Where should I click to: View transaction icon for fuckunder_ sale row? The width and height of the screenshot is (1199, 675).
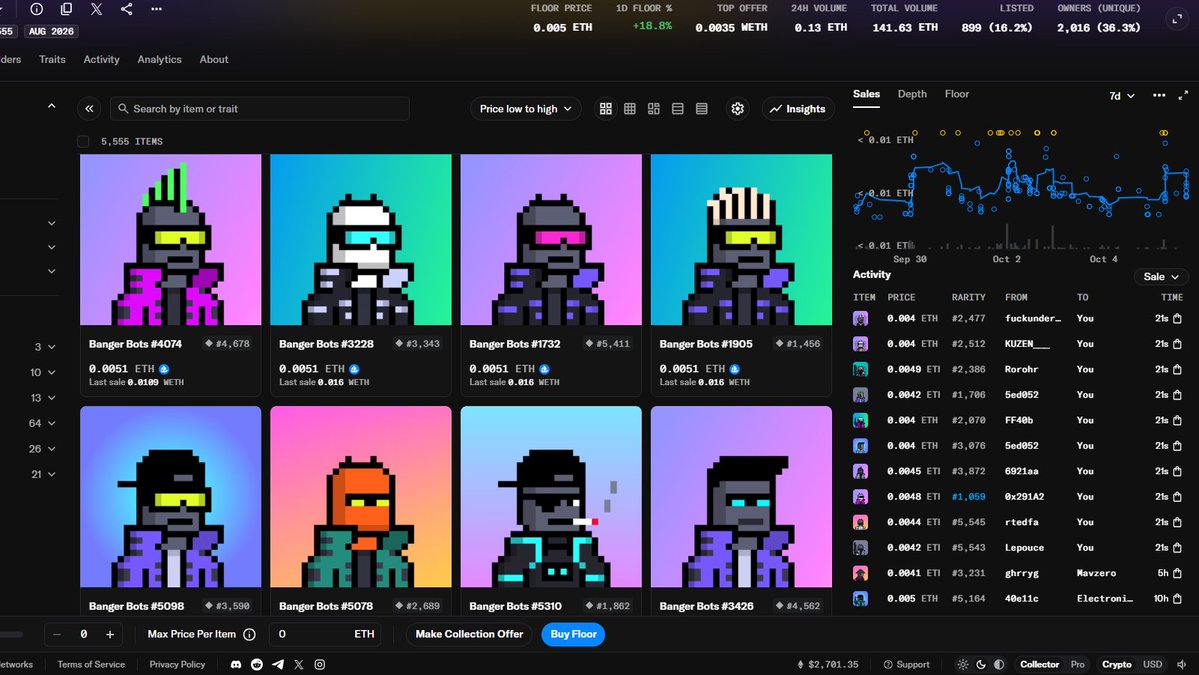pos(1178,318)
